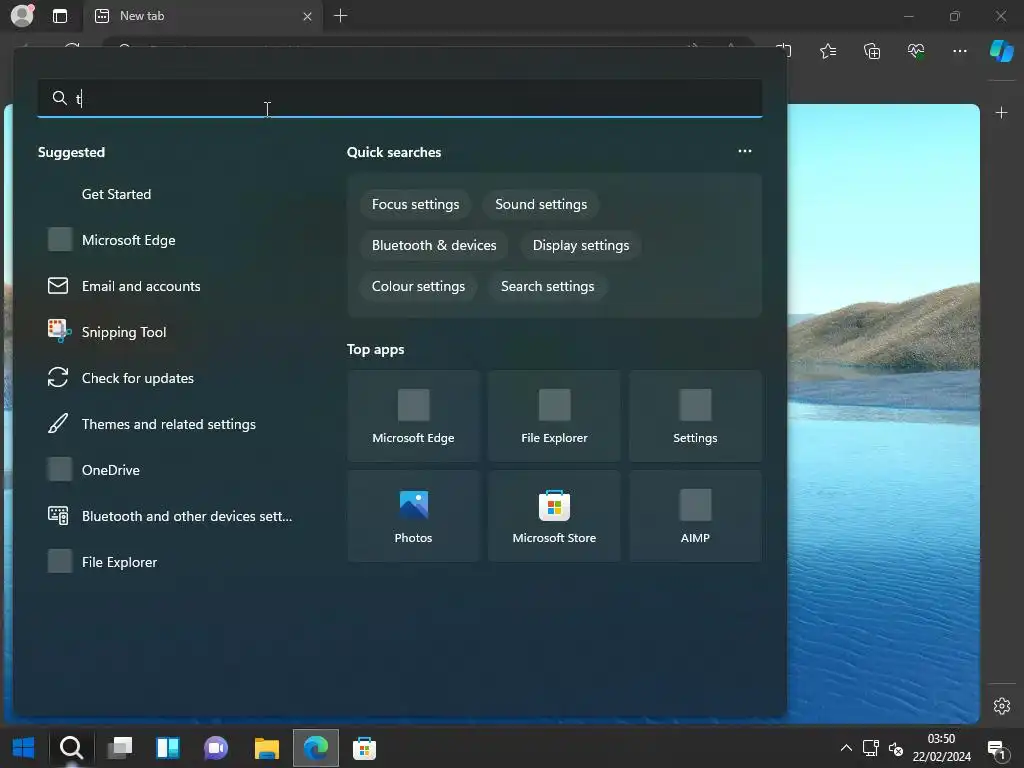The width and height of the screenshot is (1024, 768).
Task: Open Microsoft Store on taskbar
Action: [x=364, y=748]
